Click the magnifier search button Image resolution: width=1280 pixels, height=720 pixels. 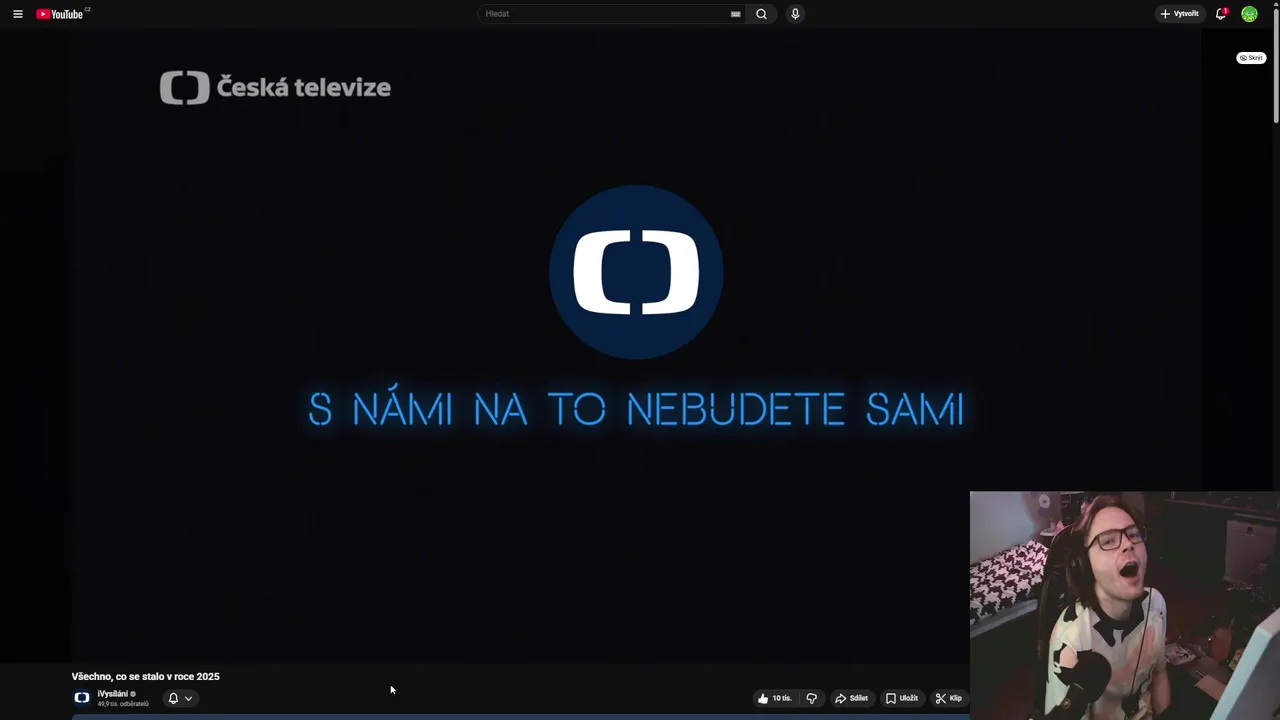point(762,14)
